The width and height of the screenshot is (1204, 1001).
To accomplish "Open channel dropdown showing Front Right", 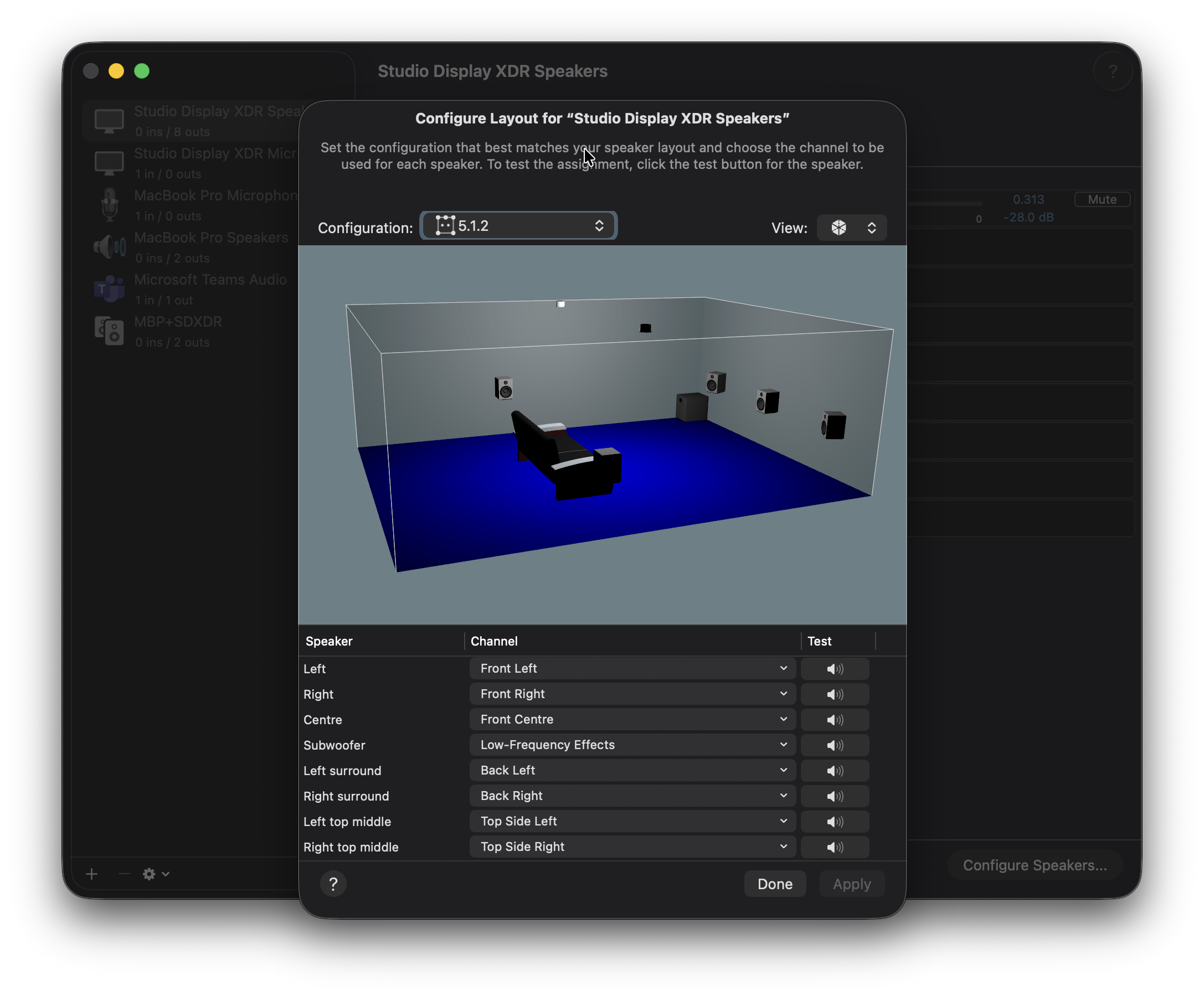I will coord(632,694).
